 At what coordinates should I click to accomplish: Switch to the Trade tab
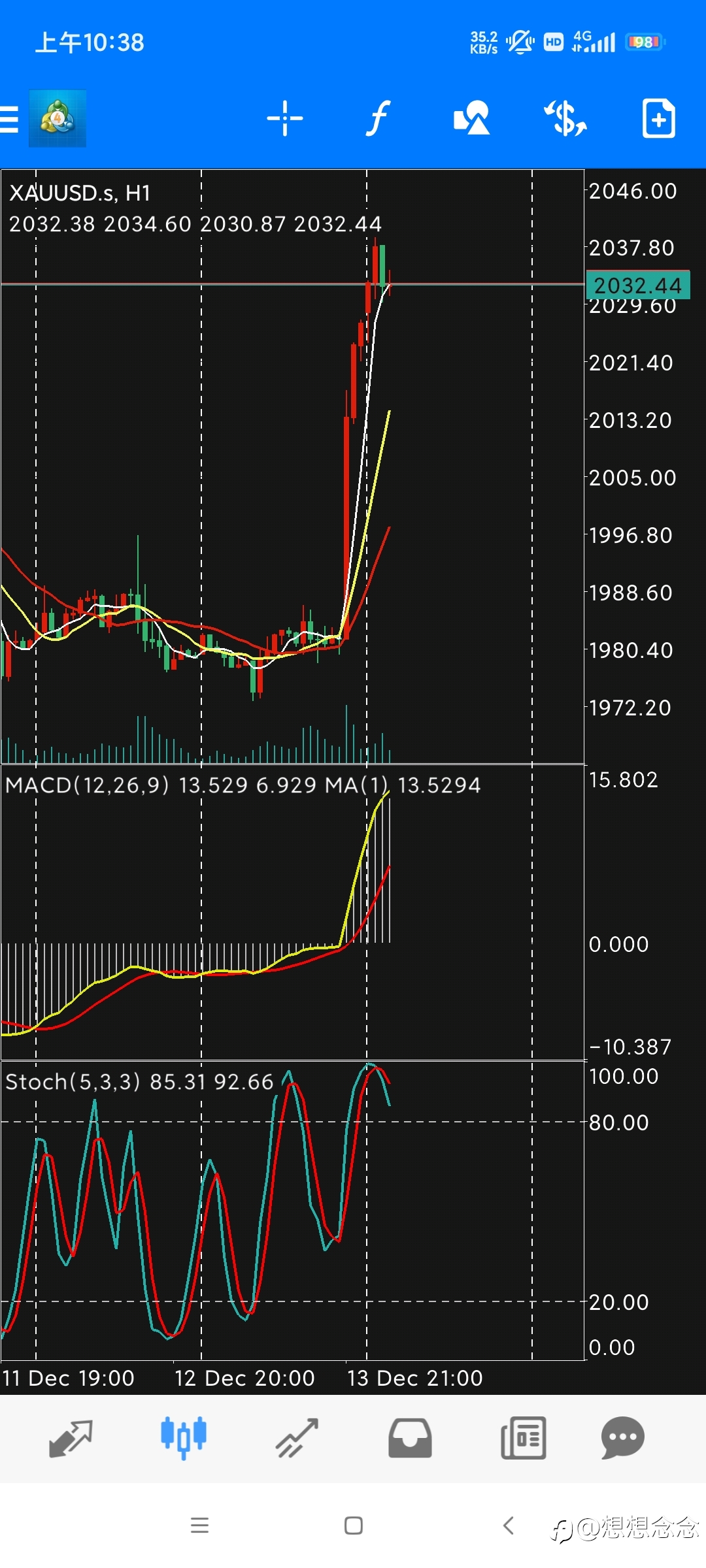297,1439
